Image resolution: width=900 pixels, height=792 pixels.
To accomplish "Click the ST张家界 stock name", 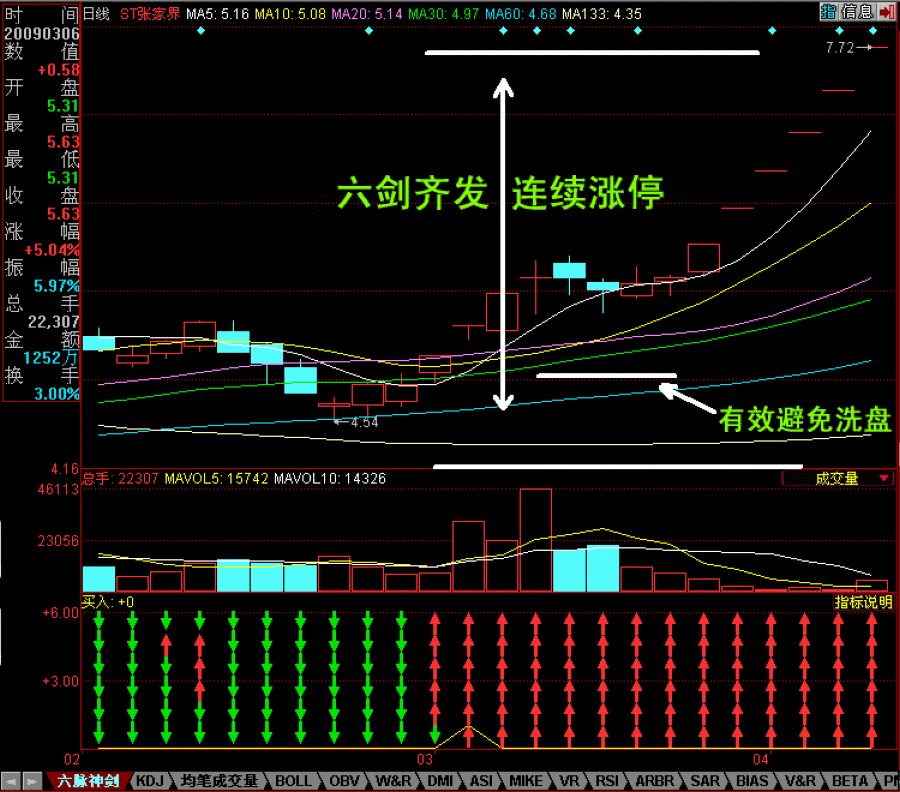I will pos(150,14).
